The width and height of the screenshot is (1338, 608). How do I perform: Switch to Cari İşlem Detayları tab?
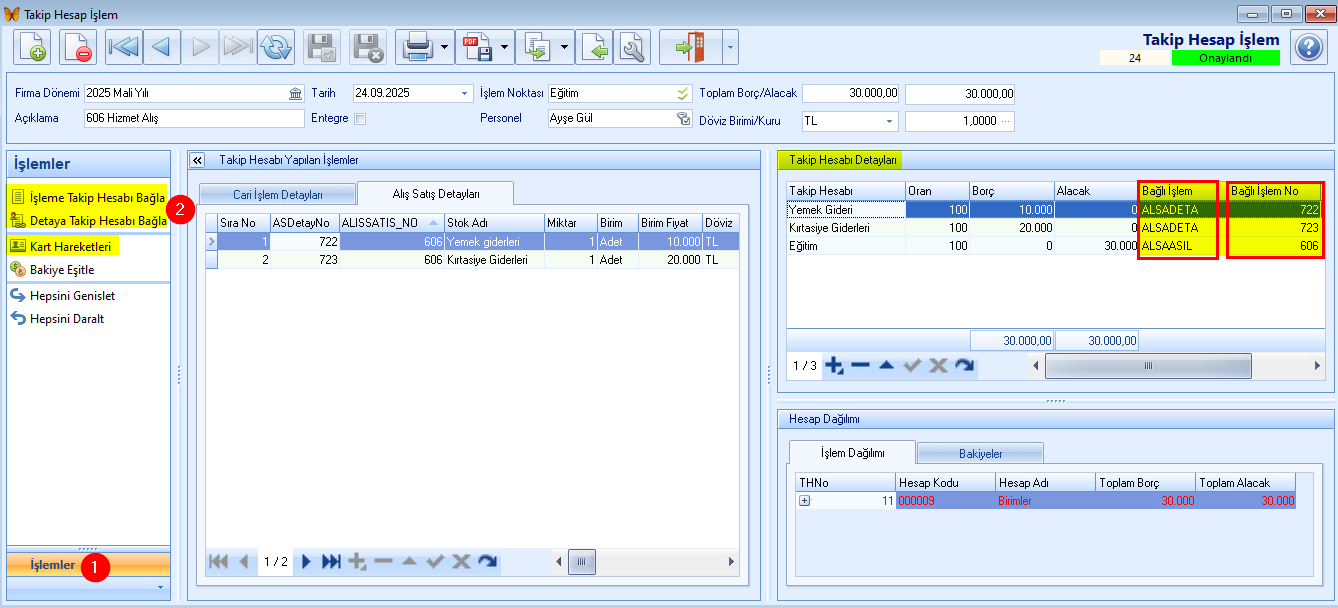pyautogui.click(x=277, y=194)
